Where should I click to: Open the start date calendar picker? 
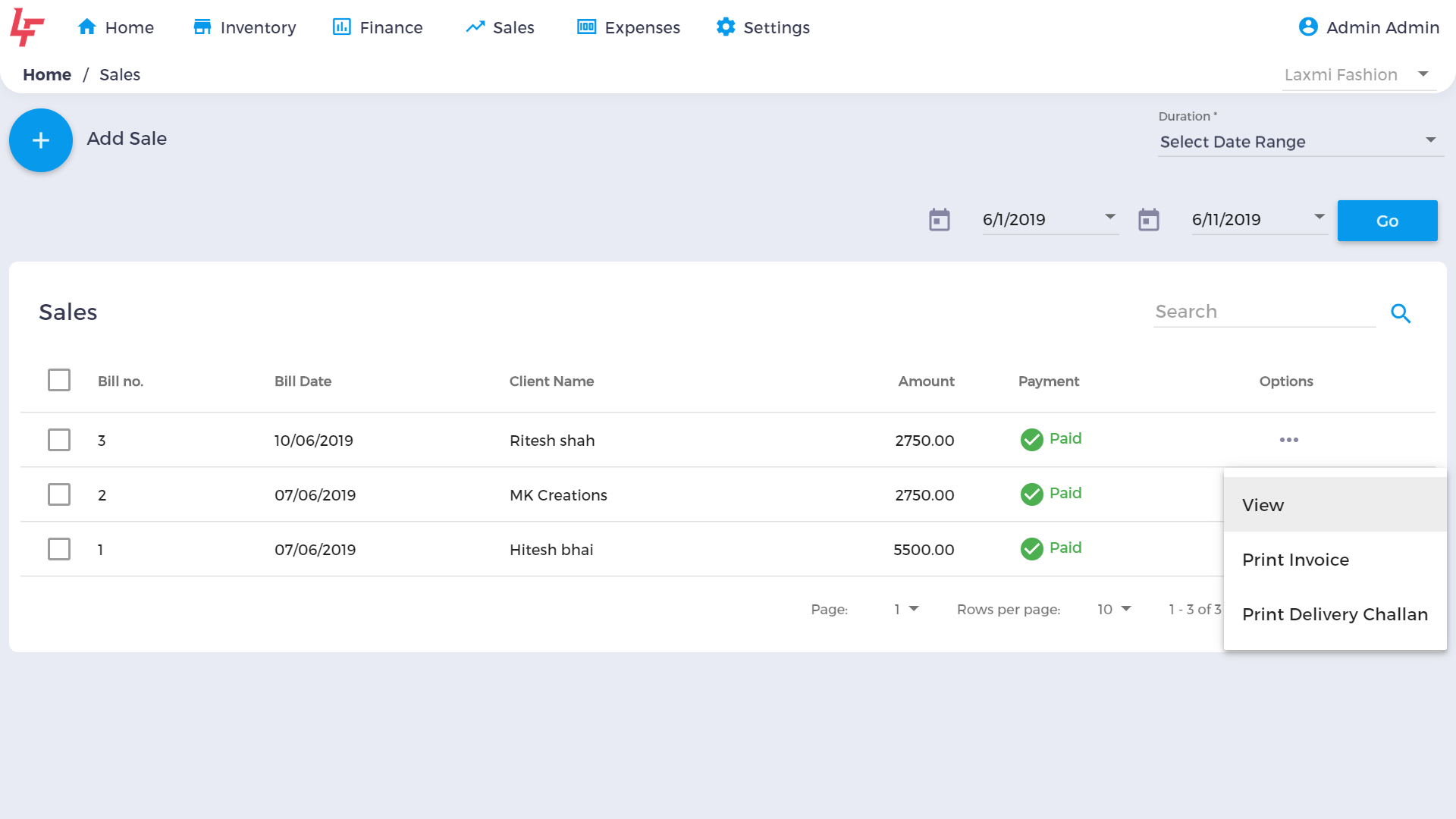[939, 220]
